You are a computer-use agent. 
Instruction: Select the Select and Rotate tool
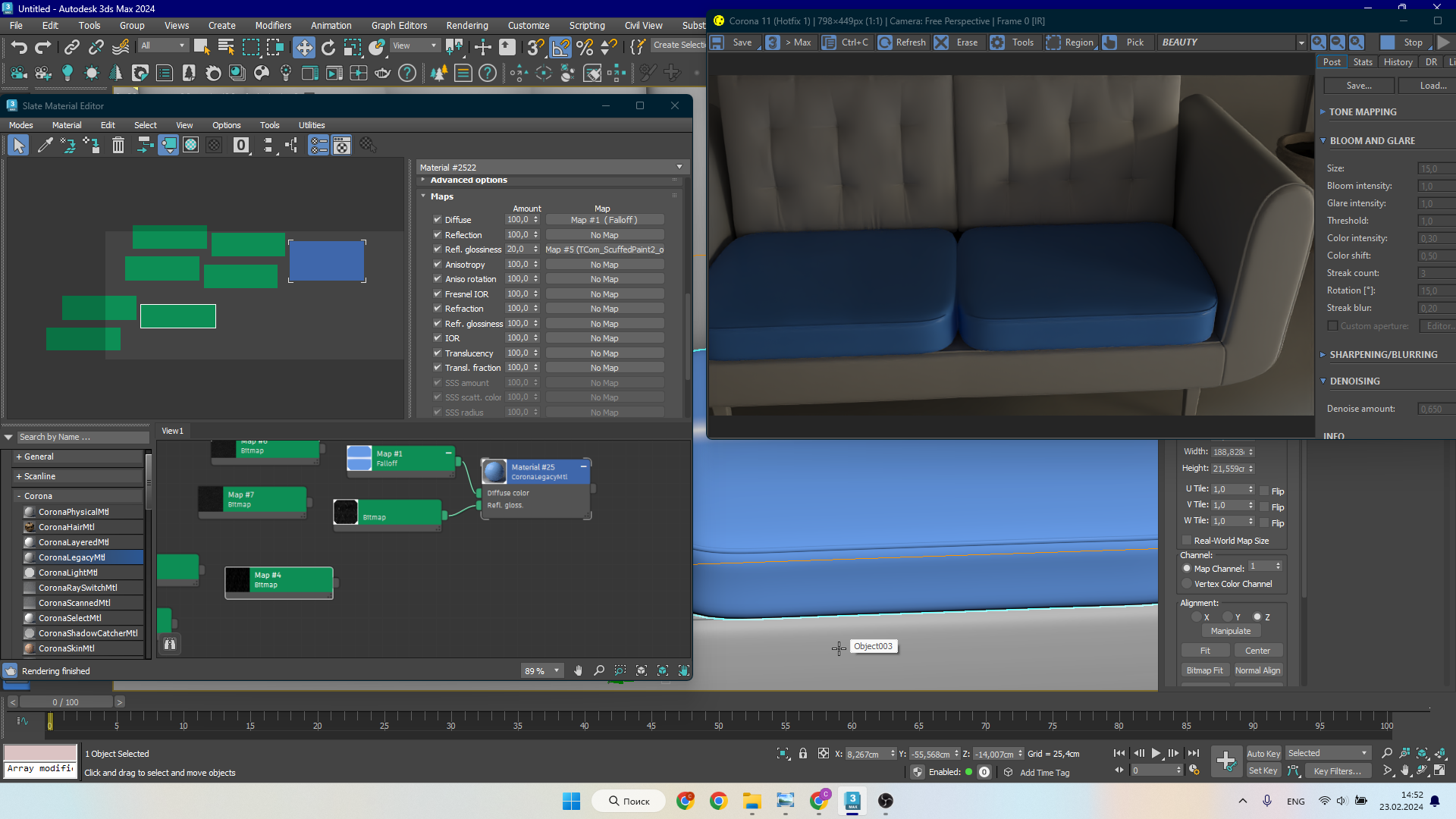tap(328, 47)
